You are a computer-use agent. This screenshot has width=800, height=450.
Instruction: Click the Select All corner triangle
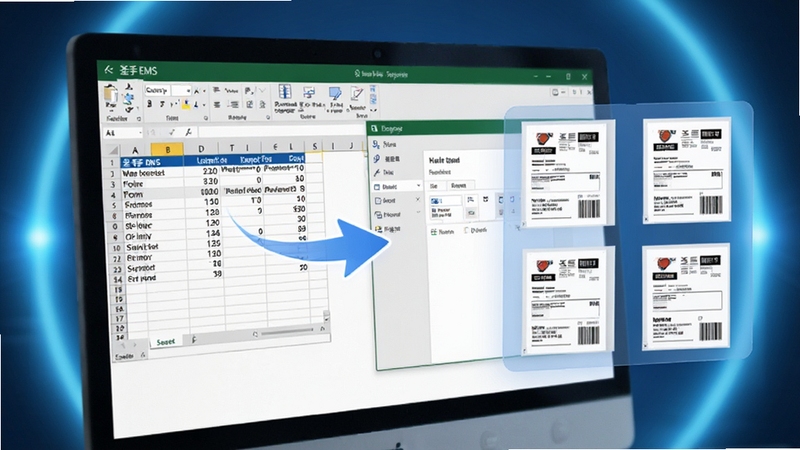[113, 150]
